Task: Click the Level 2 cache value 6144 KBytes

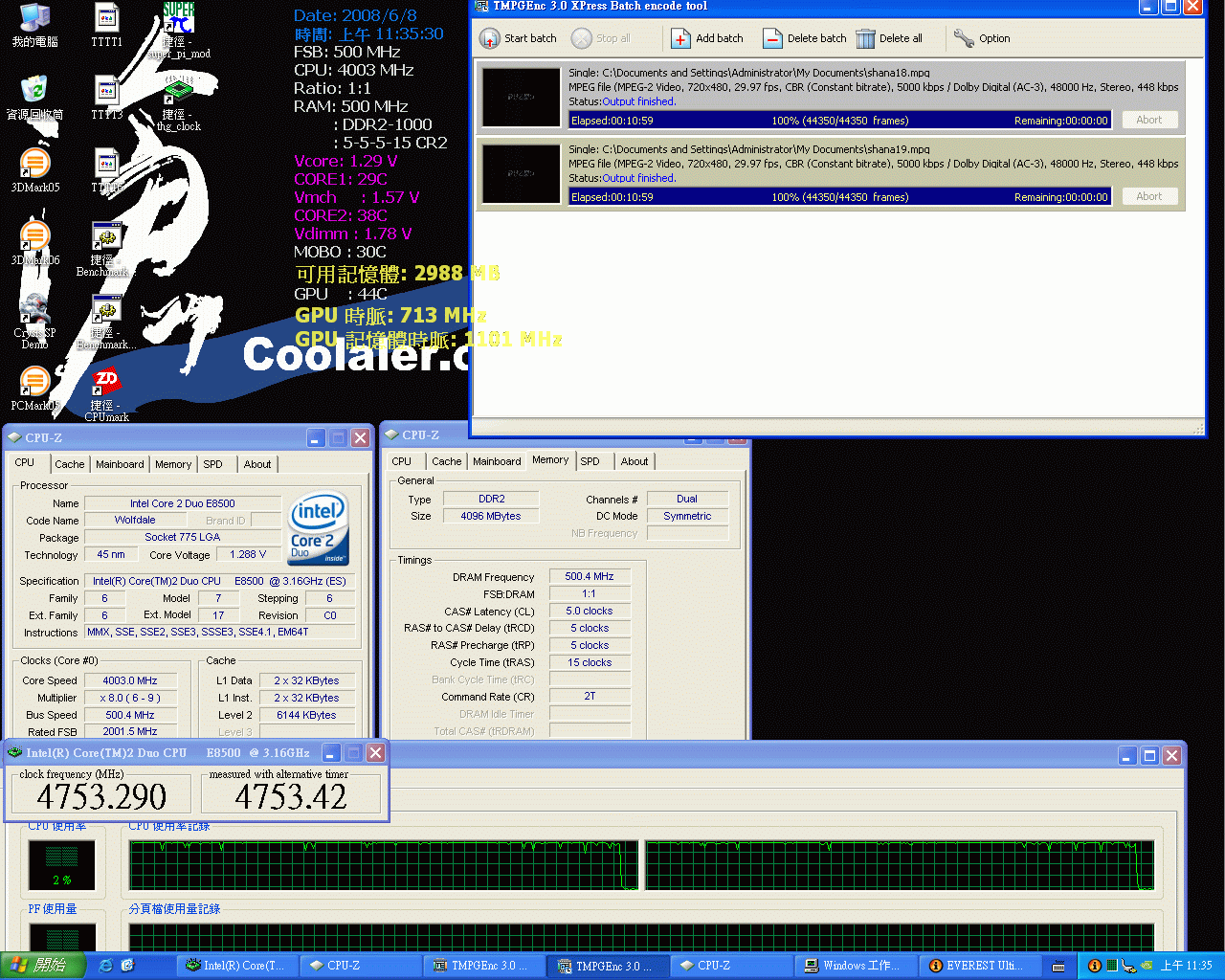Action: (x=307, y=715)
